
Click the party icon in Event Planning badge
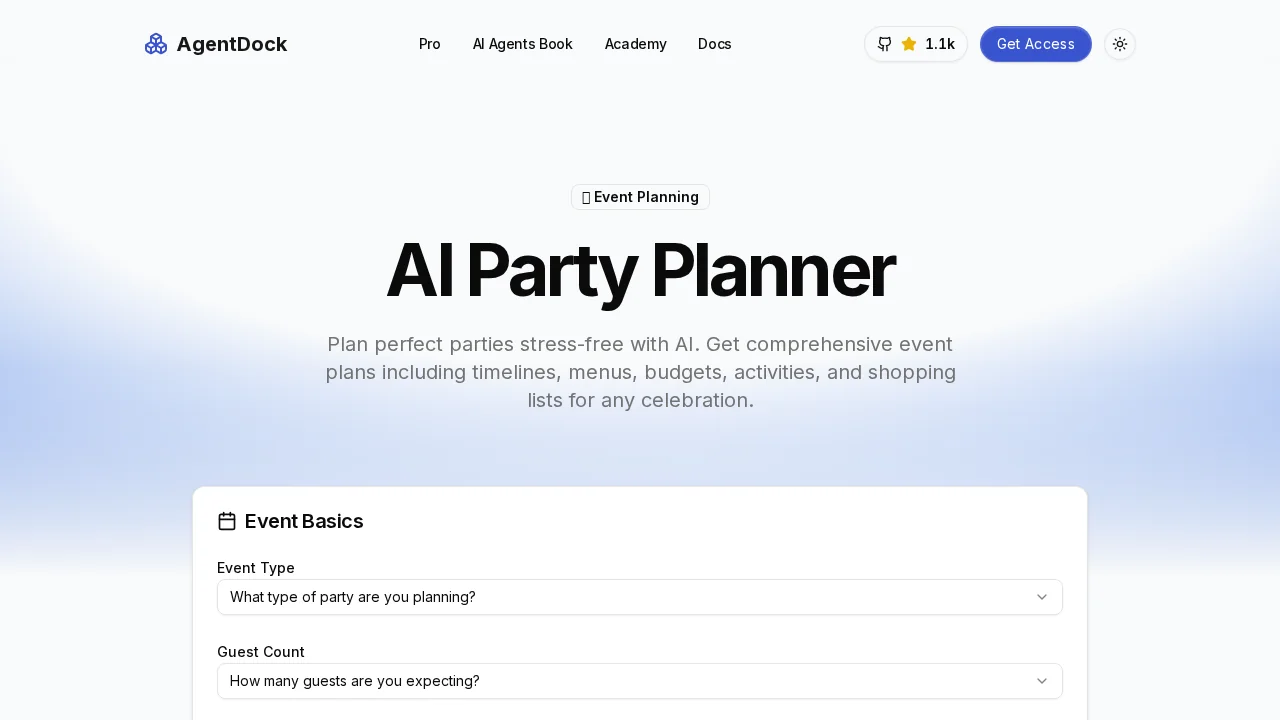tap(586, 197)
